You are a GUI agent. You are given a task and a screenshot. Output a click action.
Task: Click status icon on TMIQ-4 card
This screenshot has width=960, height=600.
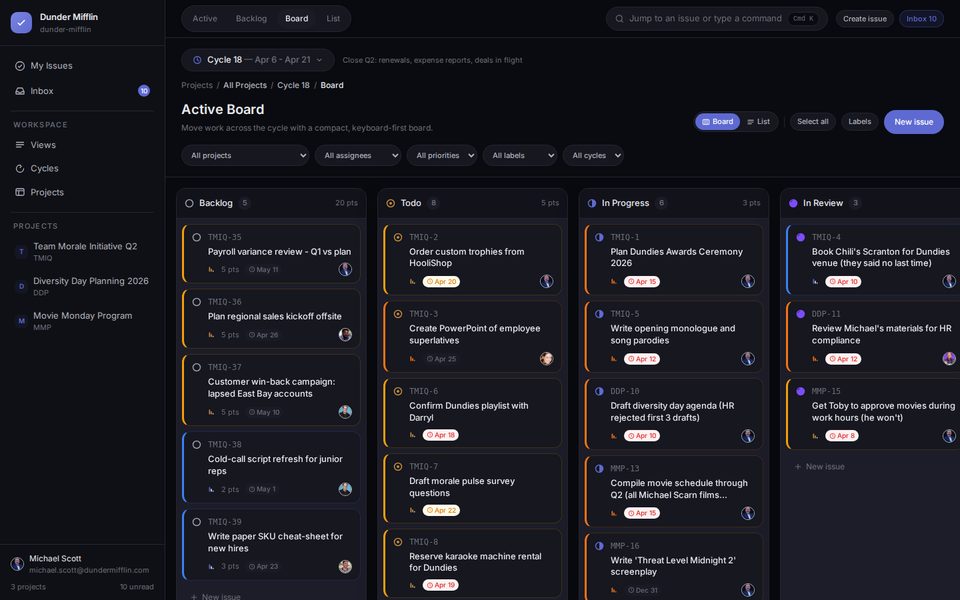(801, 237)
